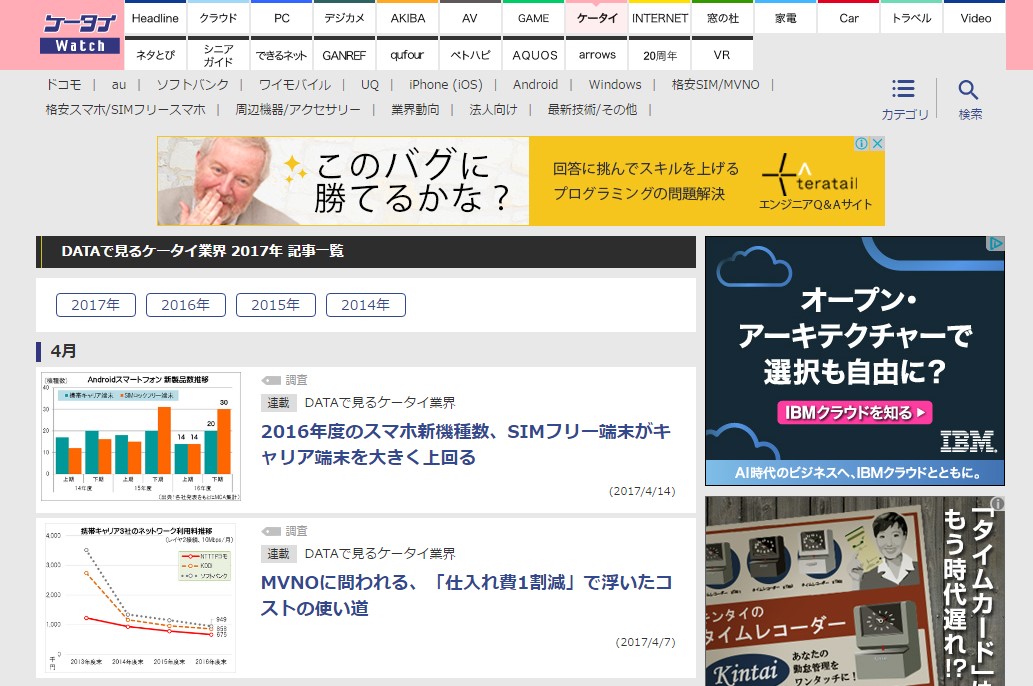Open the デジカメ tab

[x=345, y=18]
